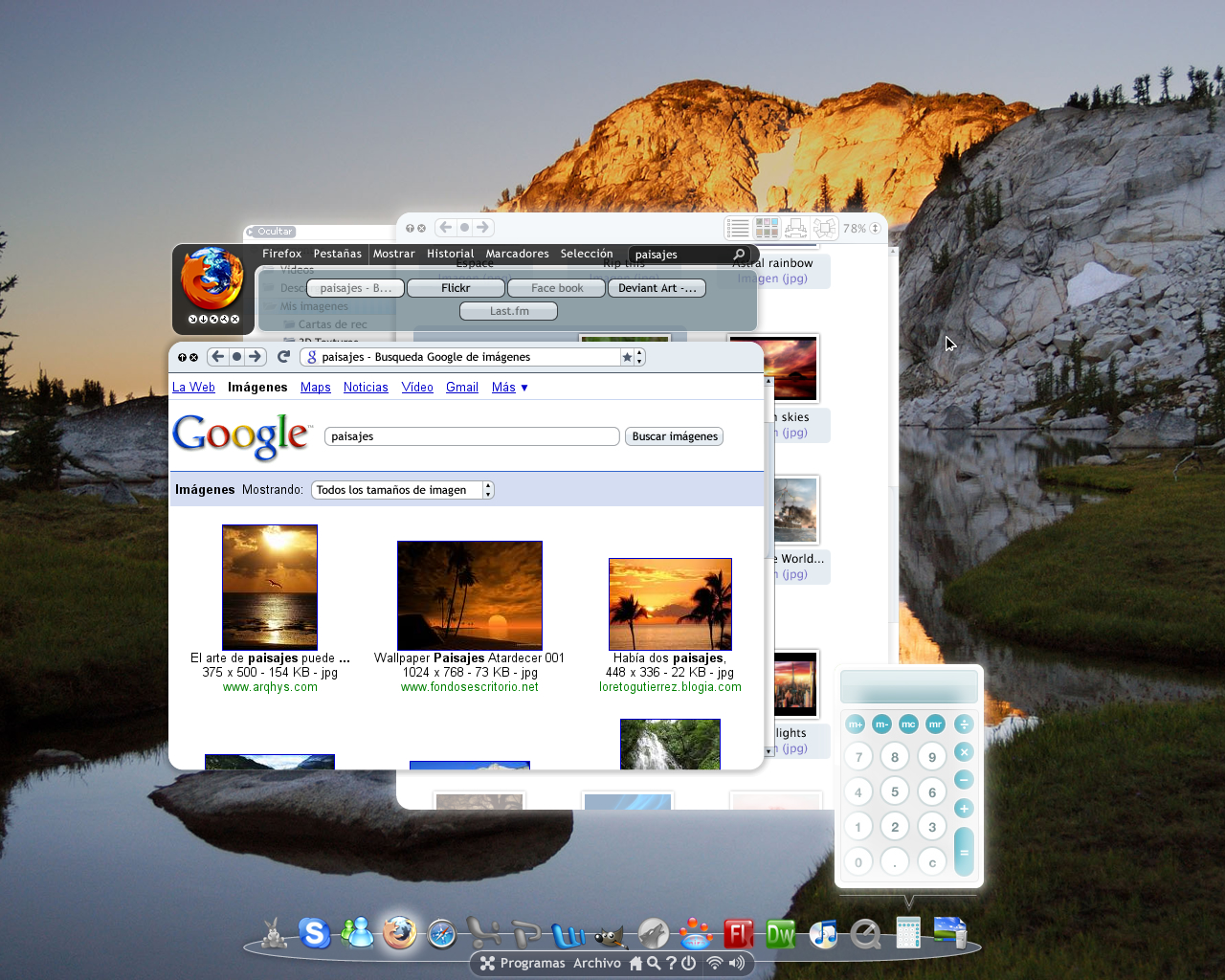This screenshot has width=1225, height=980.
Task: Open iTunes from the dock
Action: point(823,933)
